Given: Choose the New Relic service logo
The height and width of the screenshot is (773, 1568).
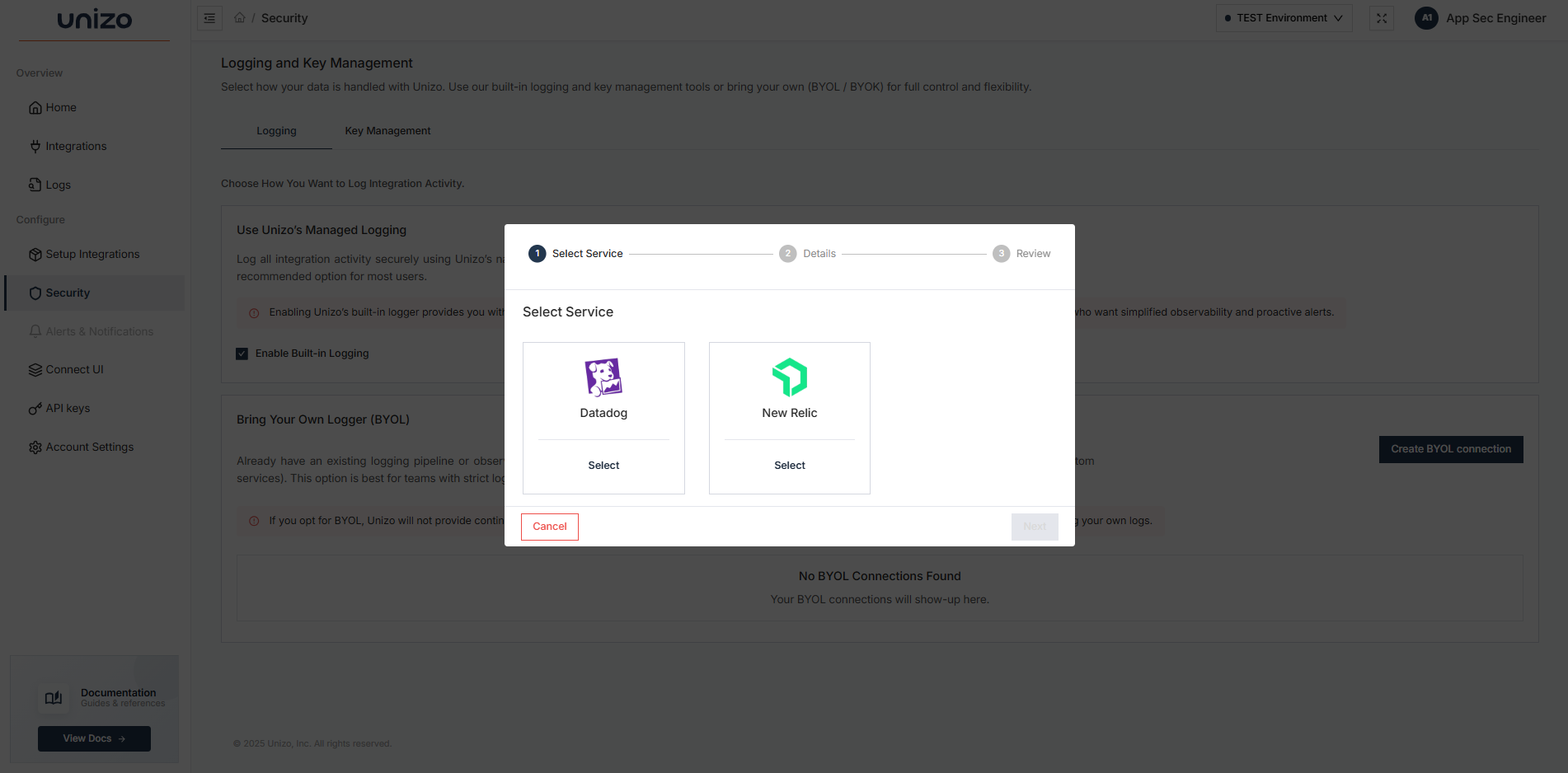Looking at the screenshot, I should pos(789,376).
